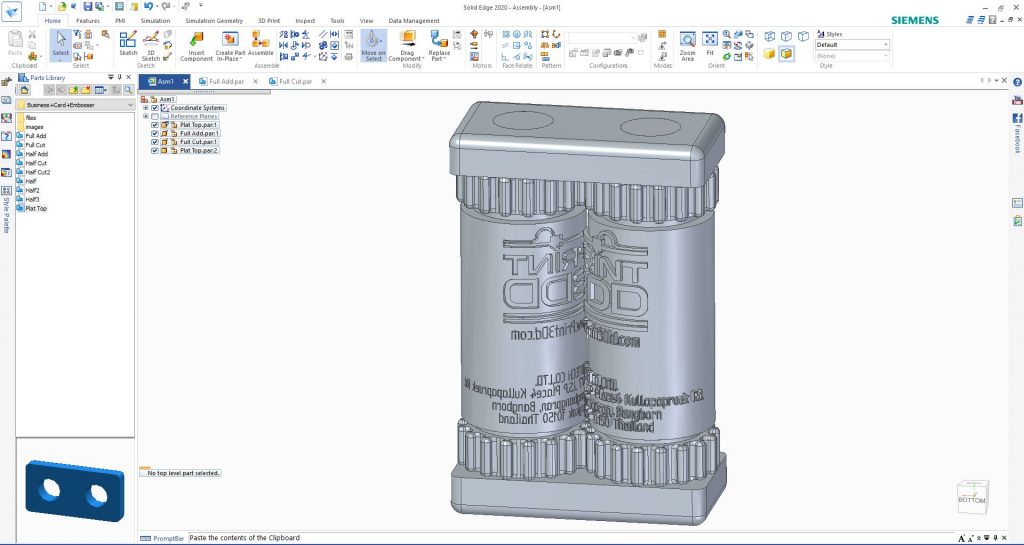
Task: Open the Default styles dropdown
Action: click(852, 44)
